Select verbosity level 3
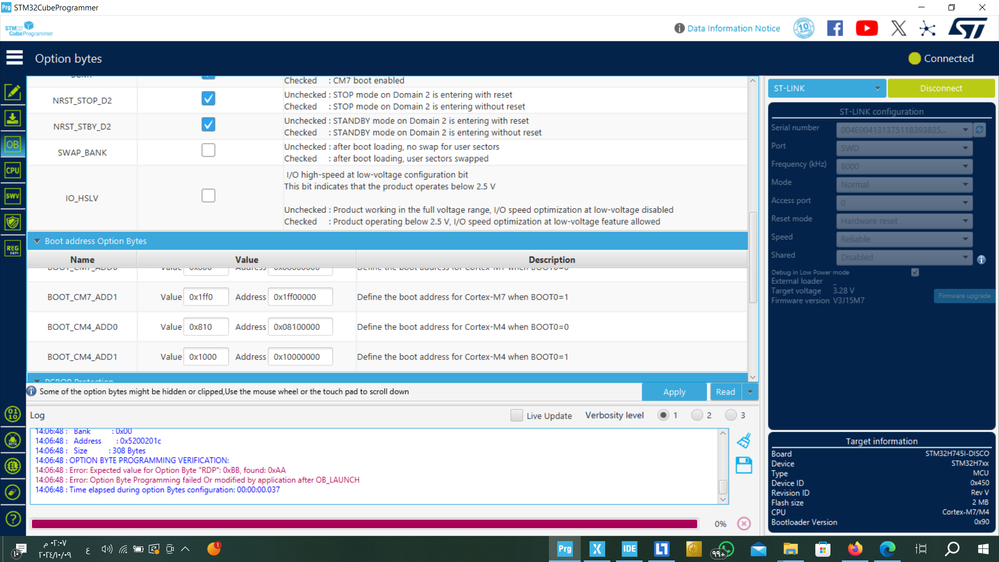This screenshot has height=562, width=999. tap(731, 415)
